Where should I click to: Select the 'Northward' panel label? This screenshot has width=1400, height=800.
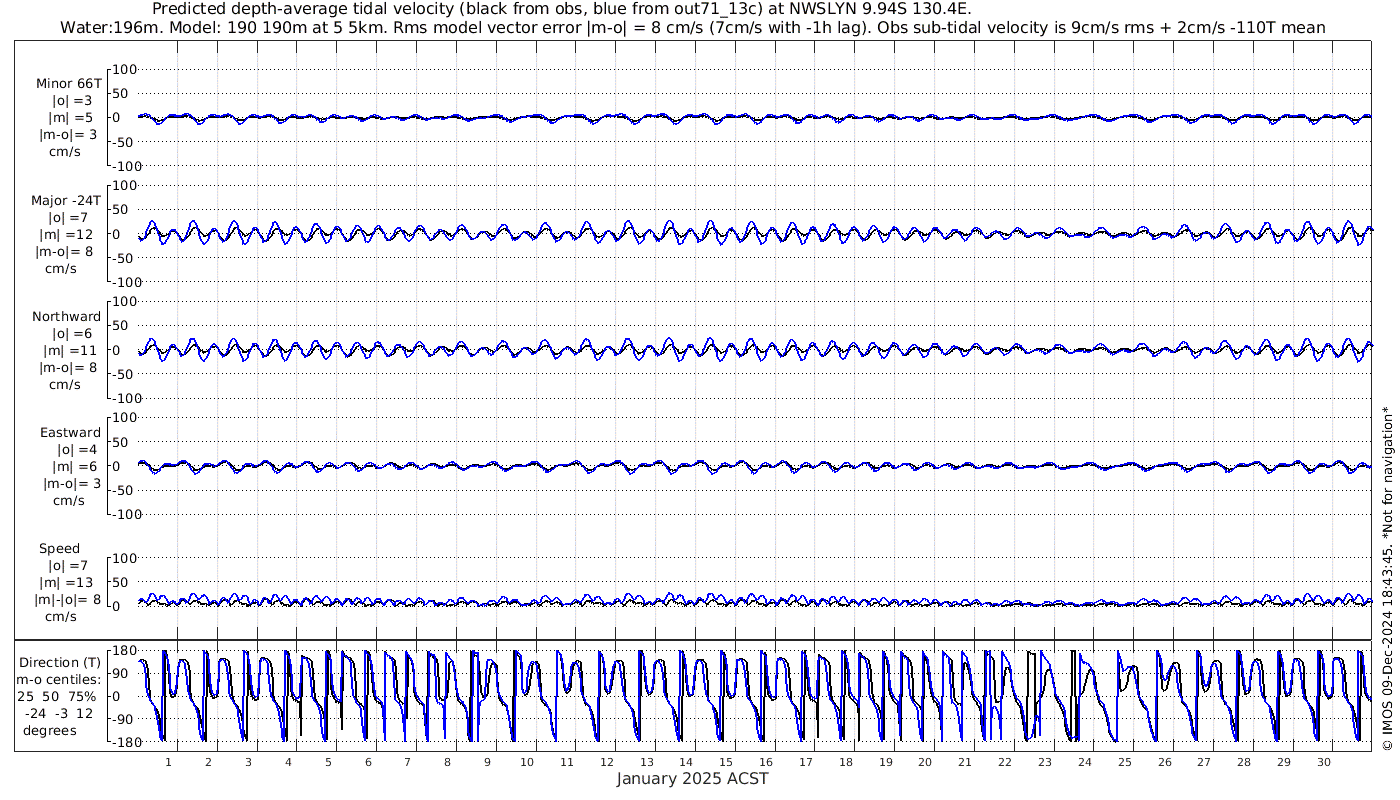(x=66, y=316)
